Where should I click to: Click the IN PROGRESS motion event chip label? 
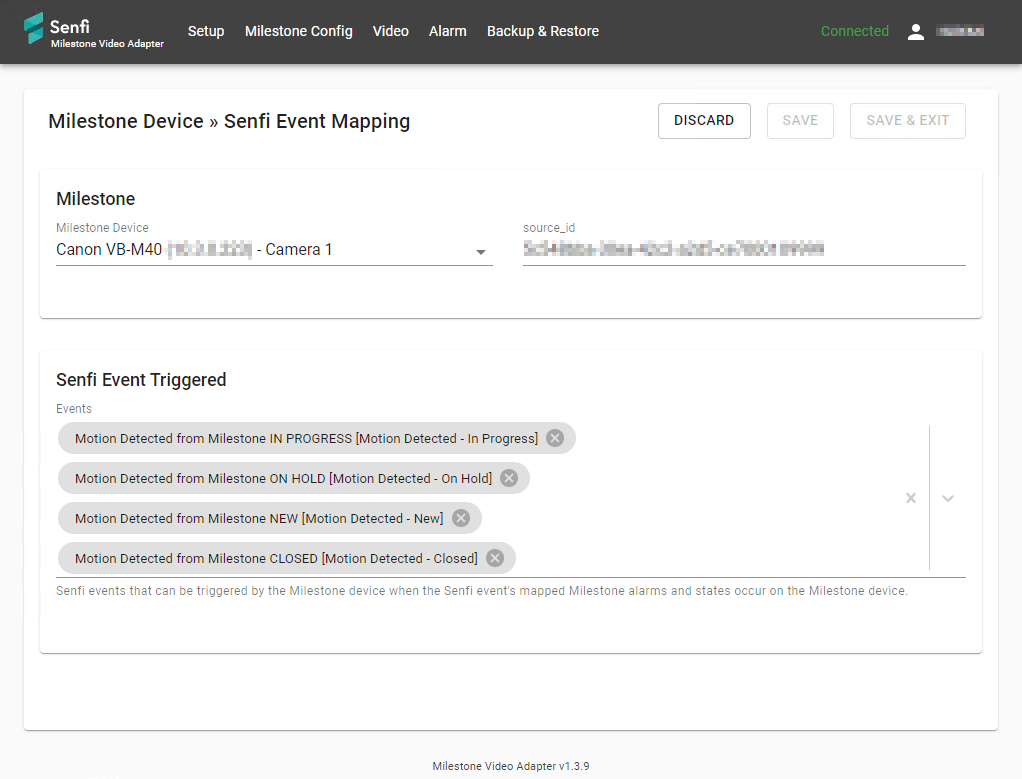tap(306, 438)
